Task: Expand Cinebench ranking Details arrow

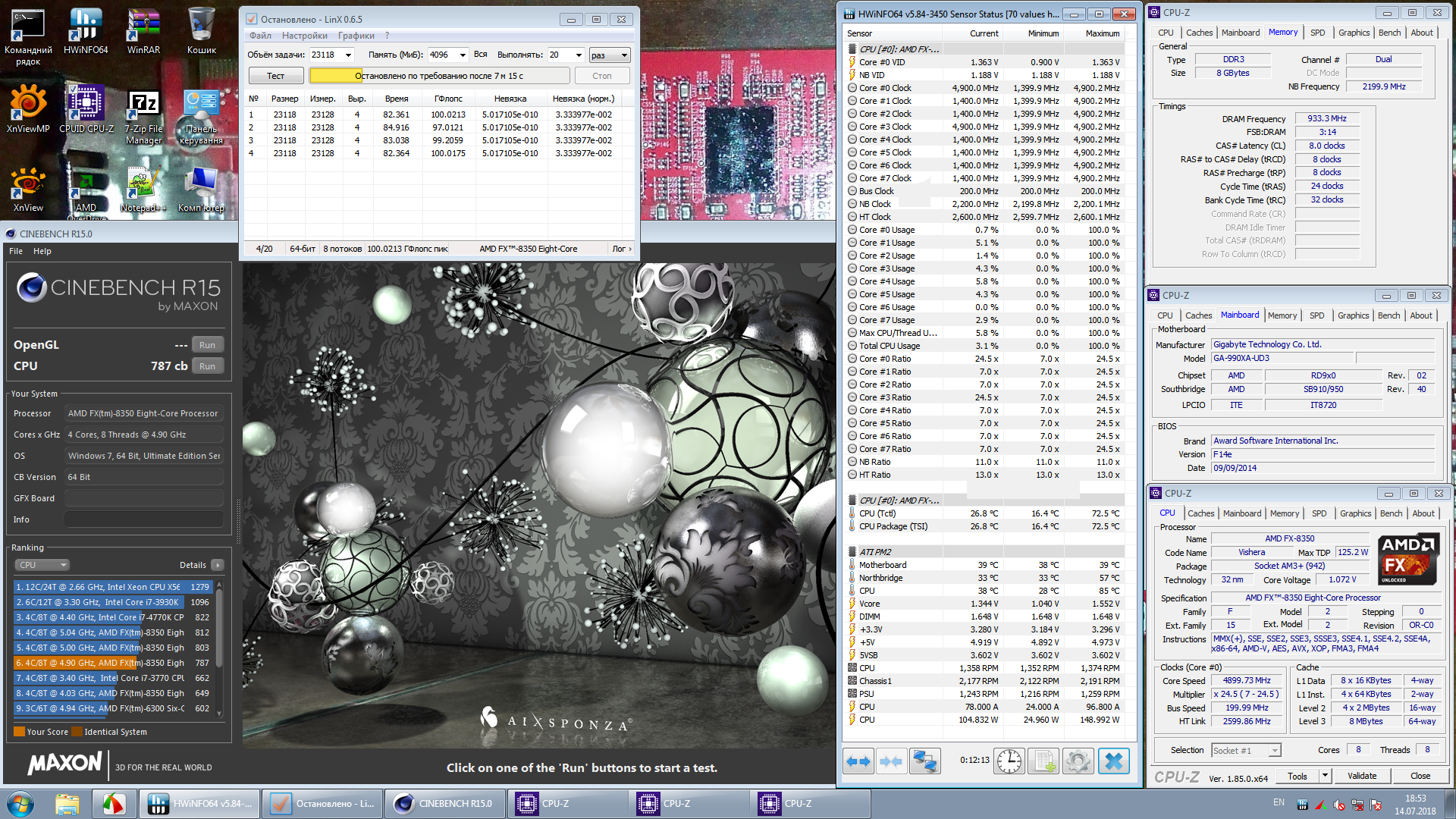Action: coord(218,565)
